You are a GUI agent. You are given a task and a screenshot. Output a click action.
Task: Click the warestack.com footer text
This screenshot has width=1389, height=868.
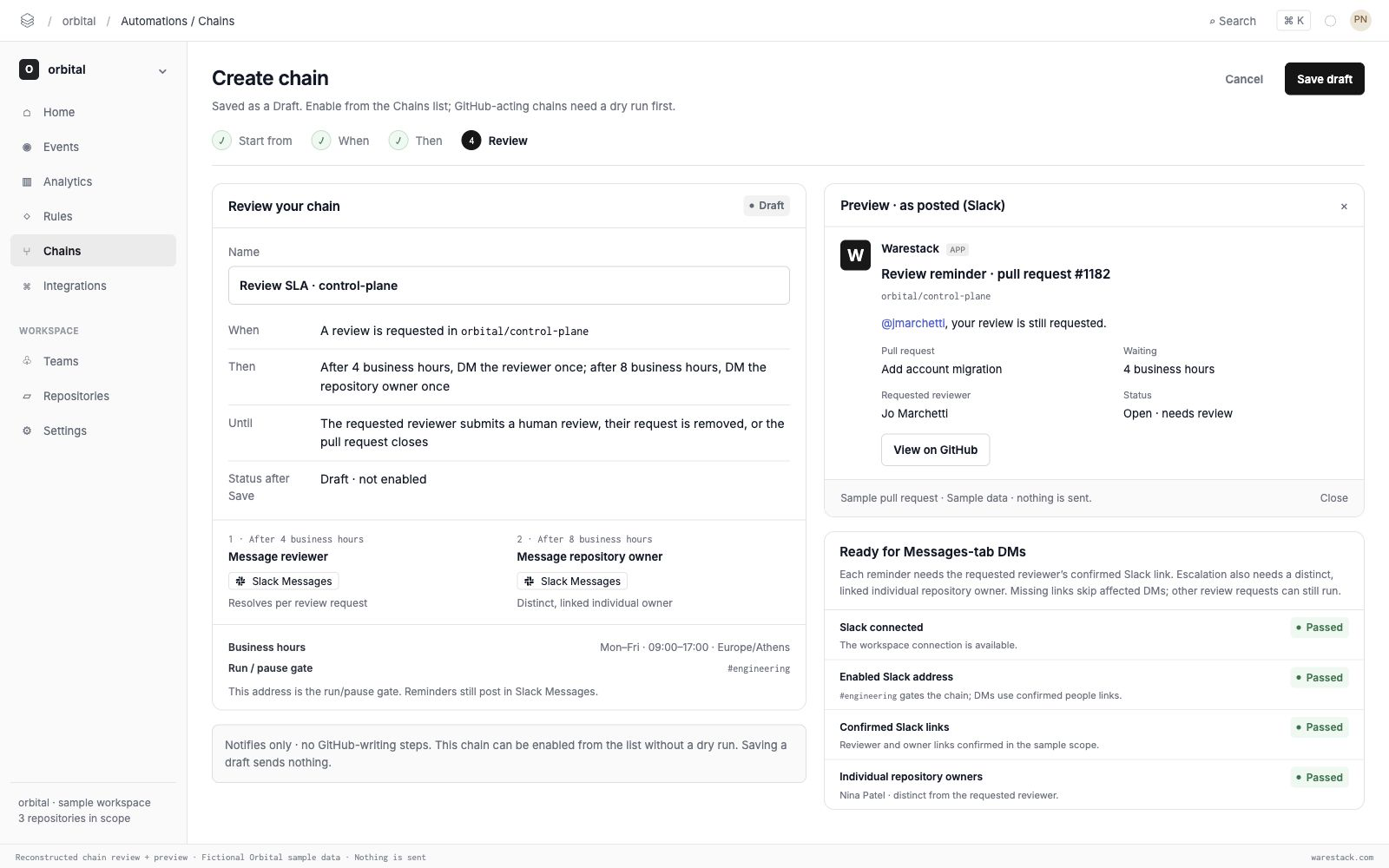[x=1342, y=858]
